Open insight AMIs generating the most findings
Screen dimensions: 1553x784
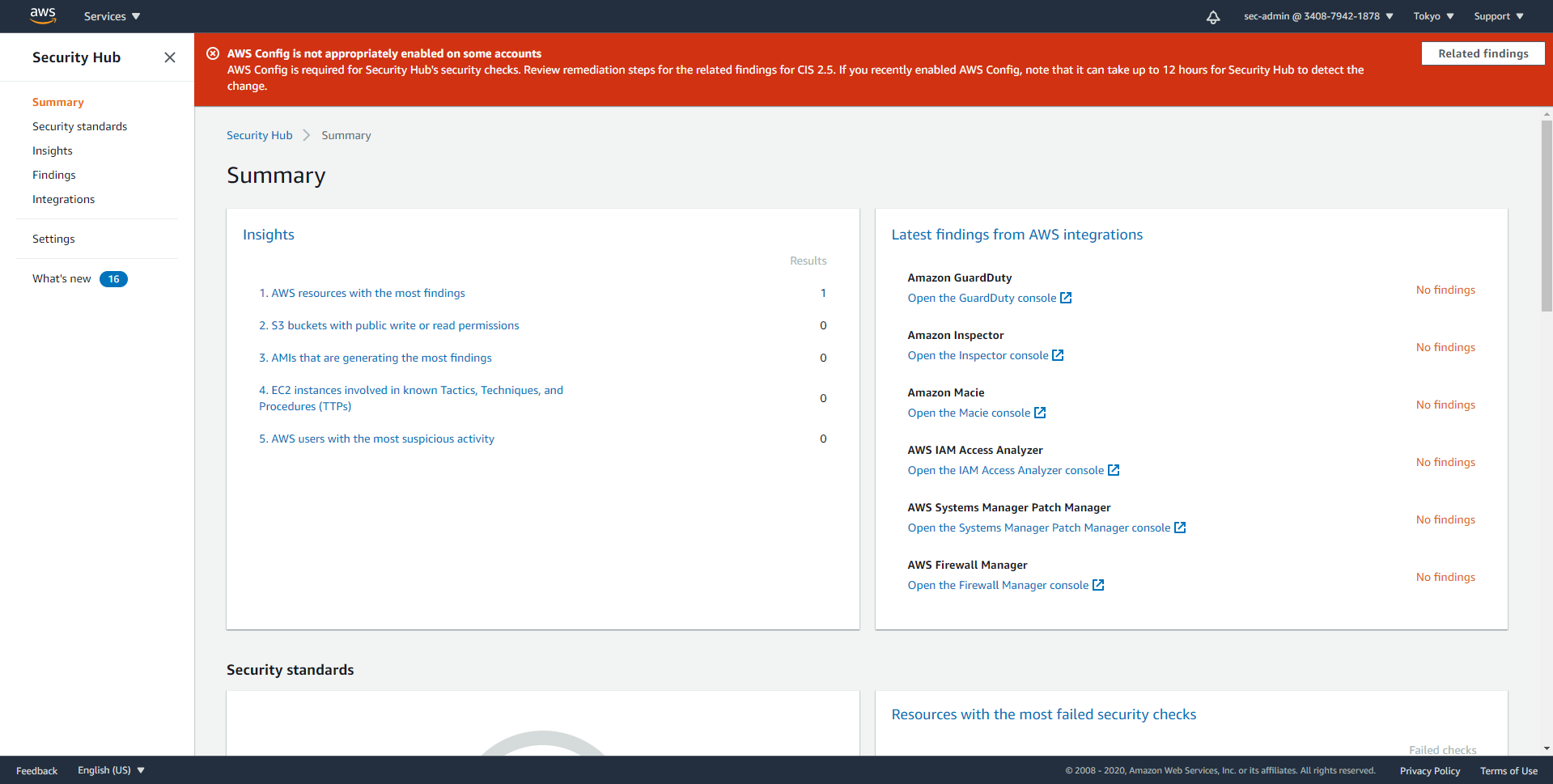[376, 358]
